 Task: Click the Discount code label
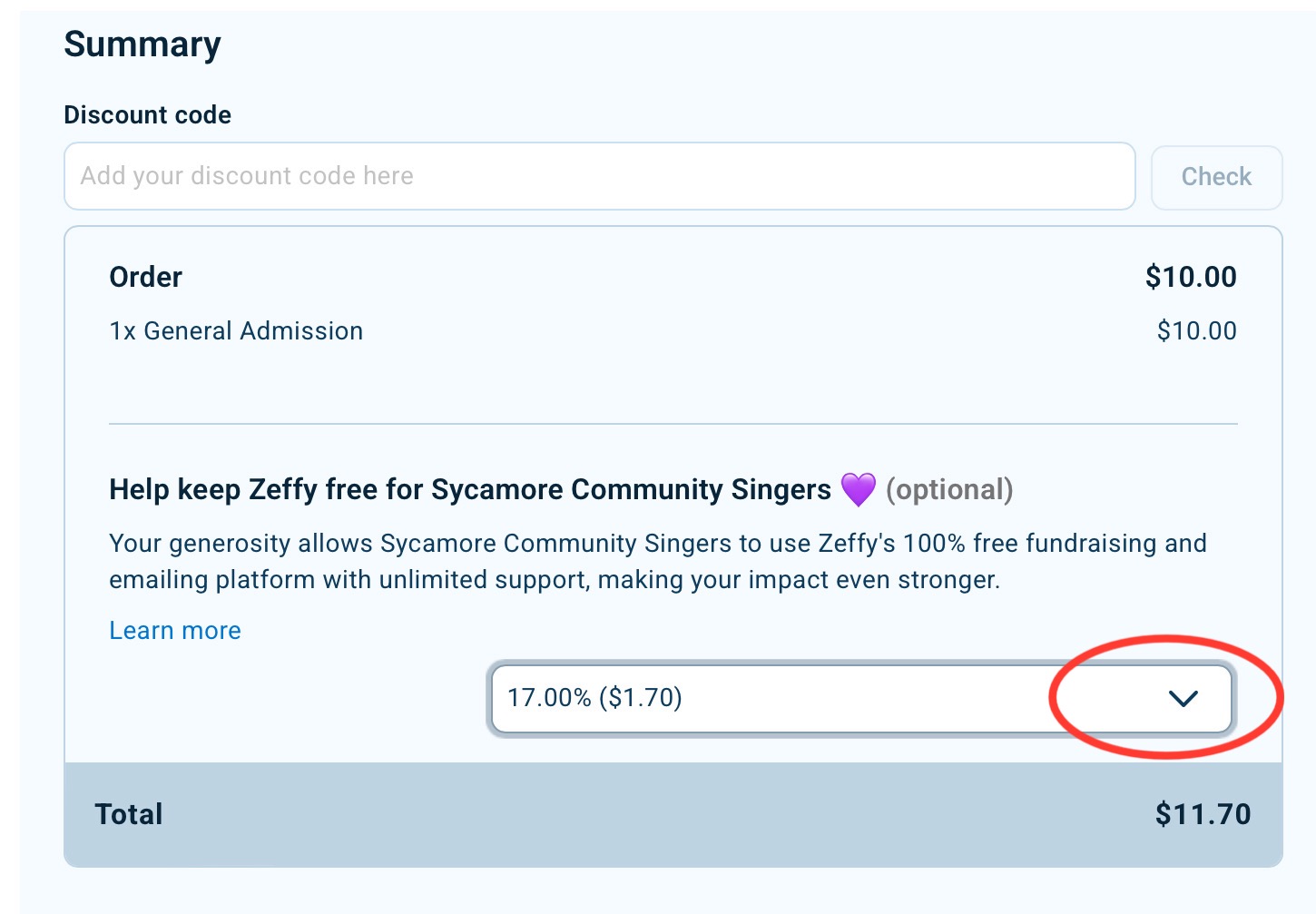point(147,115)
